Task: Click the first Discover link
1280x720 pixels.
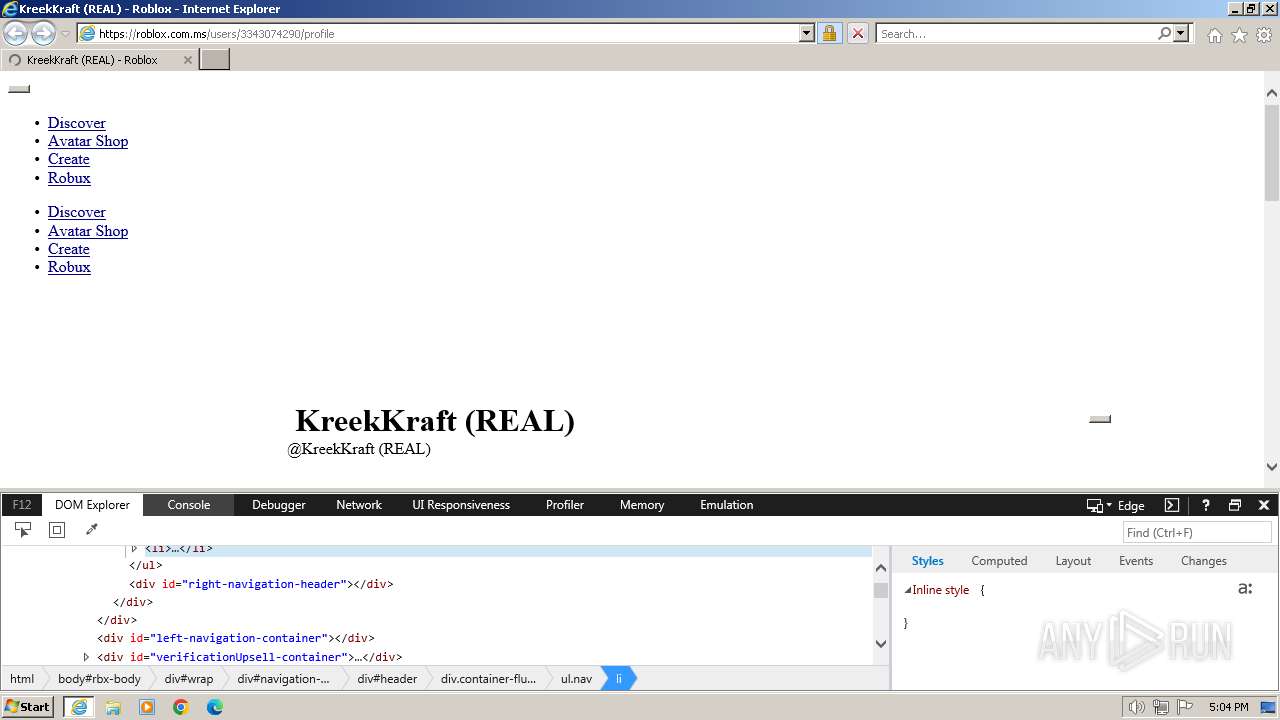Action: pyautogui.click(x=77, y=123)
